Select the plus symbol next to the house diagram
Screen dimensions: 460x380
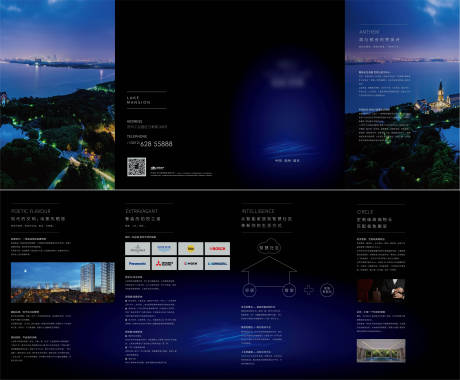309,290
